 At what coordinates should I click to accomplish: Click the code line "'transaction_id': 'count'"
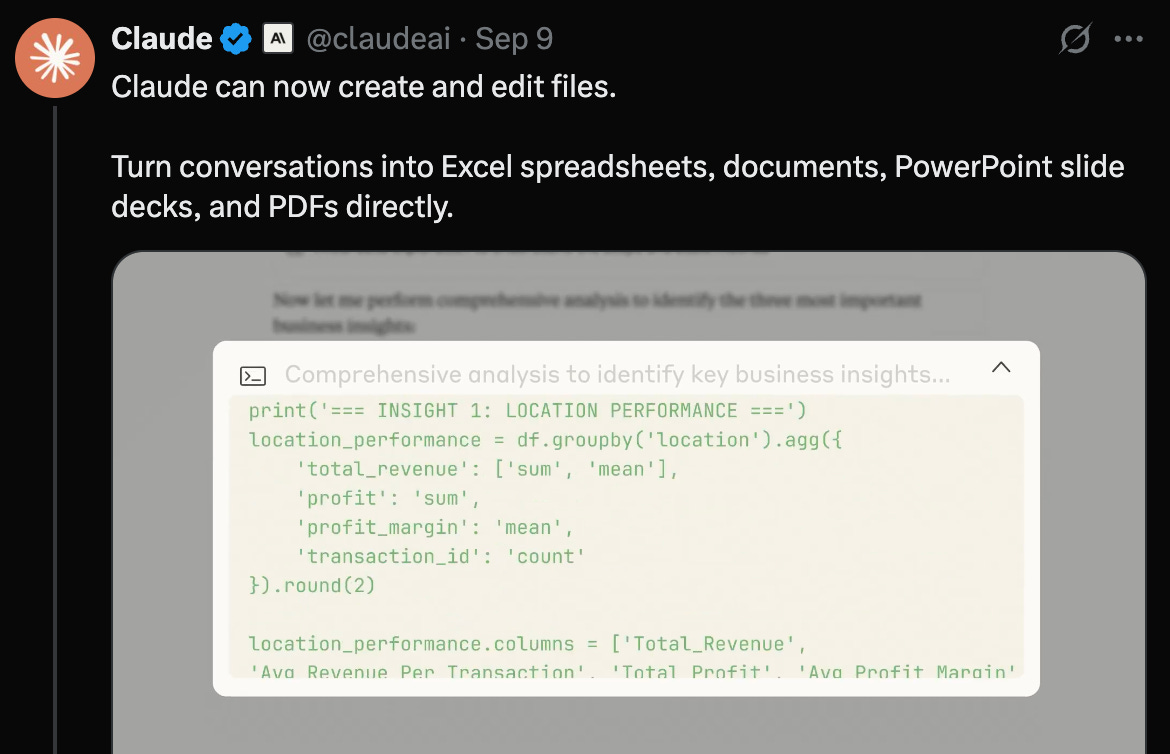(x=440, y=556)
